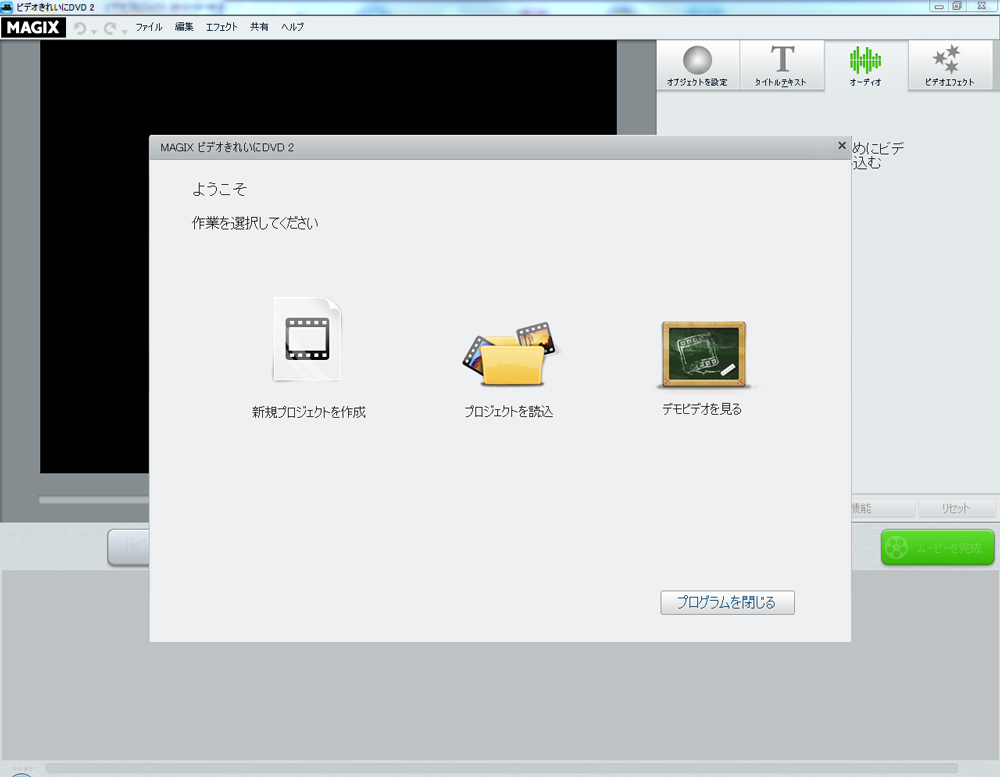The height and width of the screenshot is (777, 1000).
Task: Open the 共有 menu
Action: (259, 27)
